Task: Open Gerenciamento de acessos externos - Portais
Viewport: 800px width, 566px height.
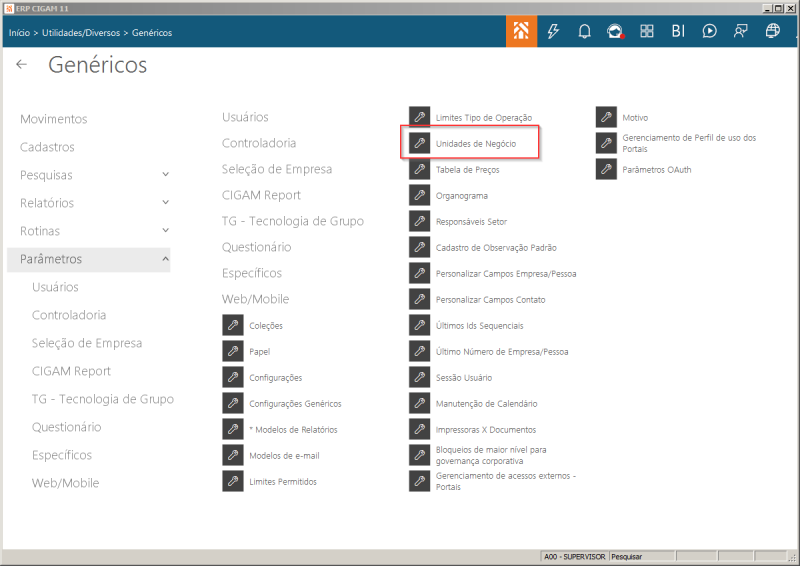Action: coord(506,481)
